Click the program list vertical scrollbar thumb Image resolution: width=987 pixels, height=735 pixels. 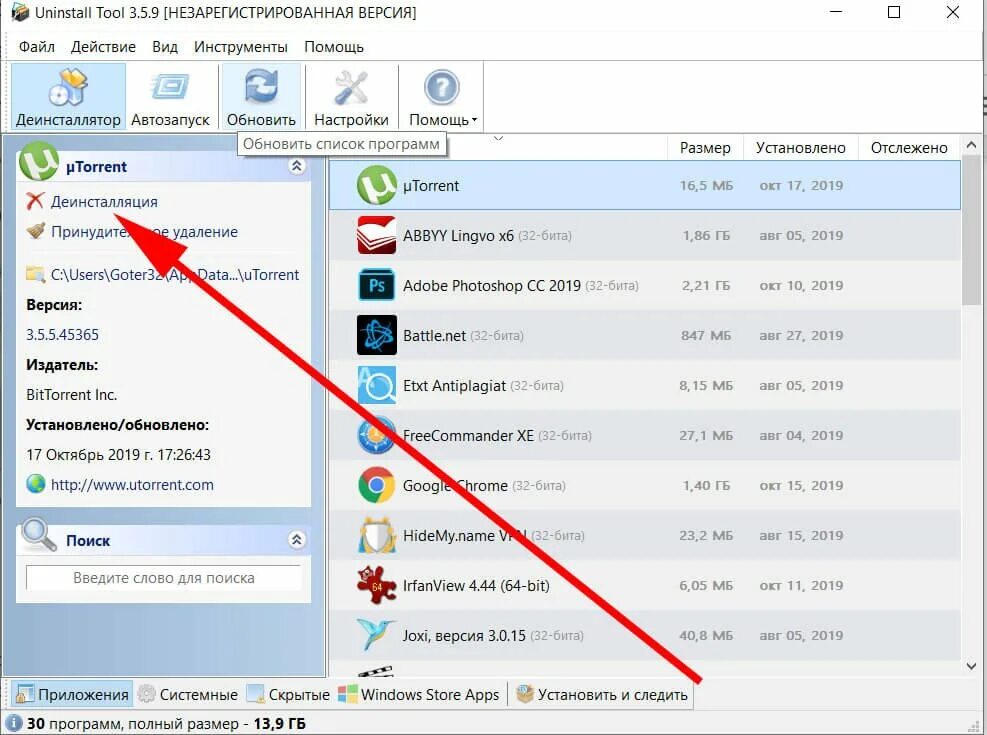(x=971, y=232)
